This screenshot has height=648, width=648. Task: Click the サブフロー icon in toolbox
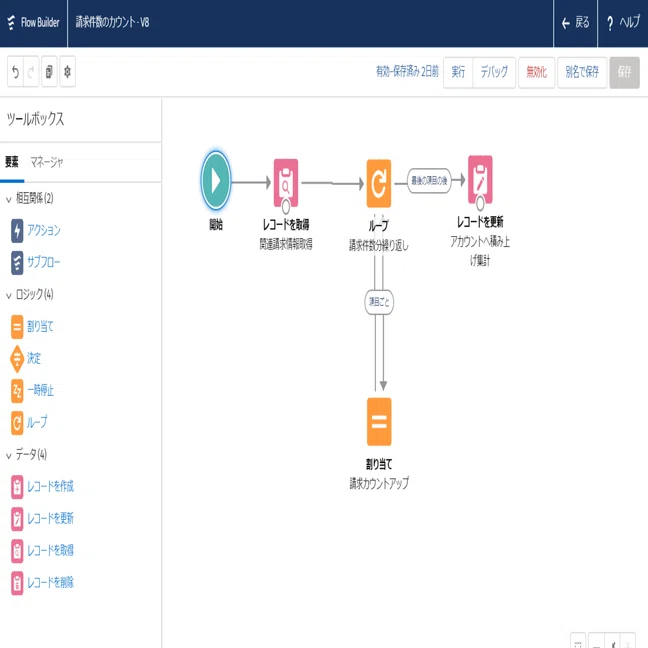[x=17, y=263]
